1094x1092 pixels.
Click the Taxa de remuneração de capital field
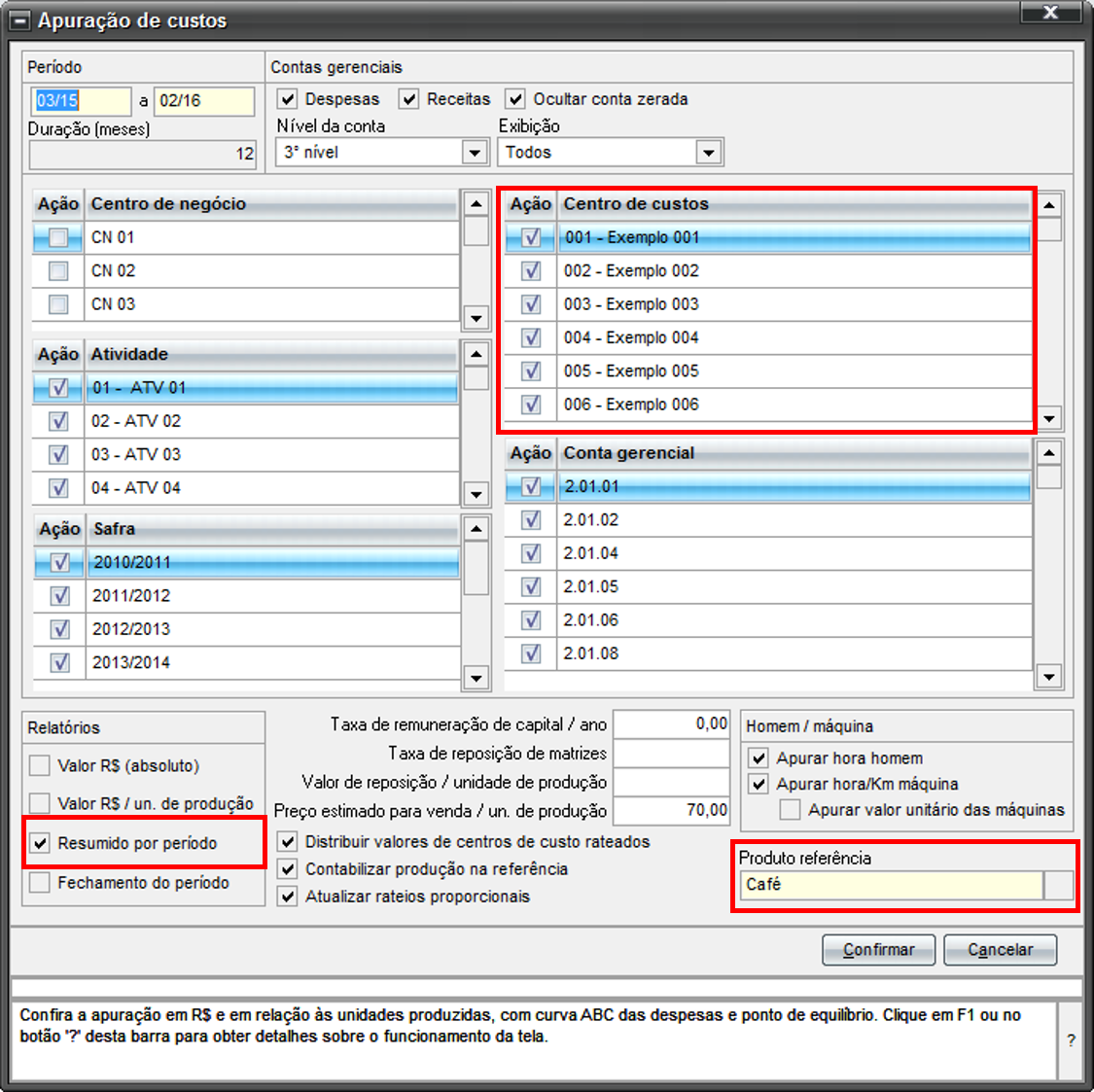pyautogui.click(x=671, y=724)
